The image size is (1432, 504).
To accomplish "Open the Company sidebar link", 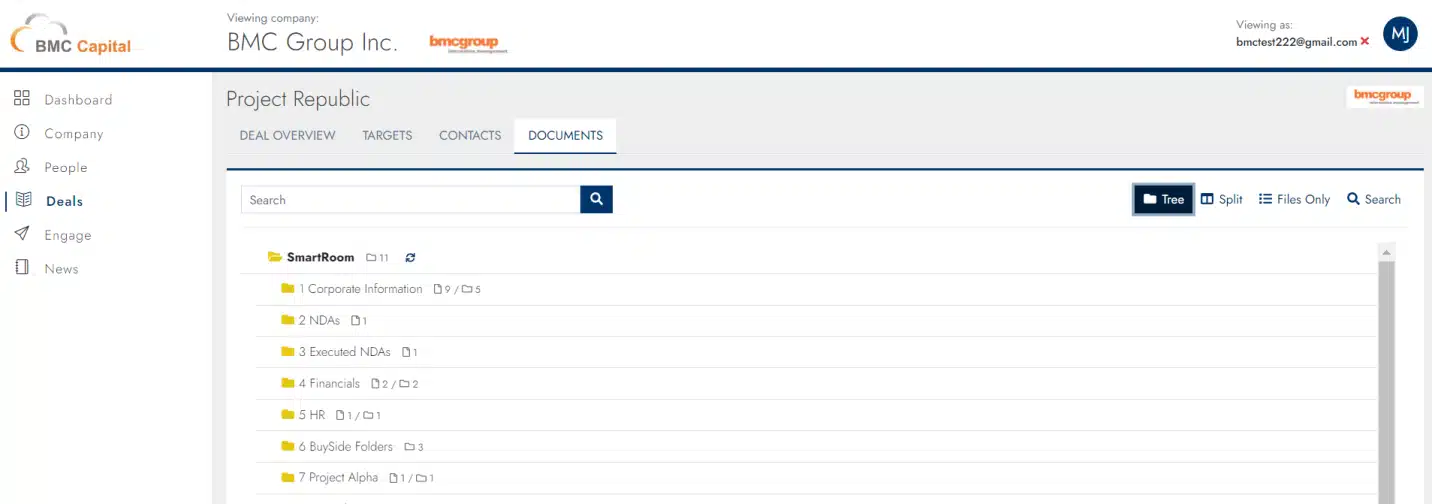I will tap(73, 133).
